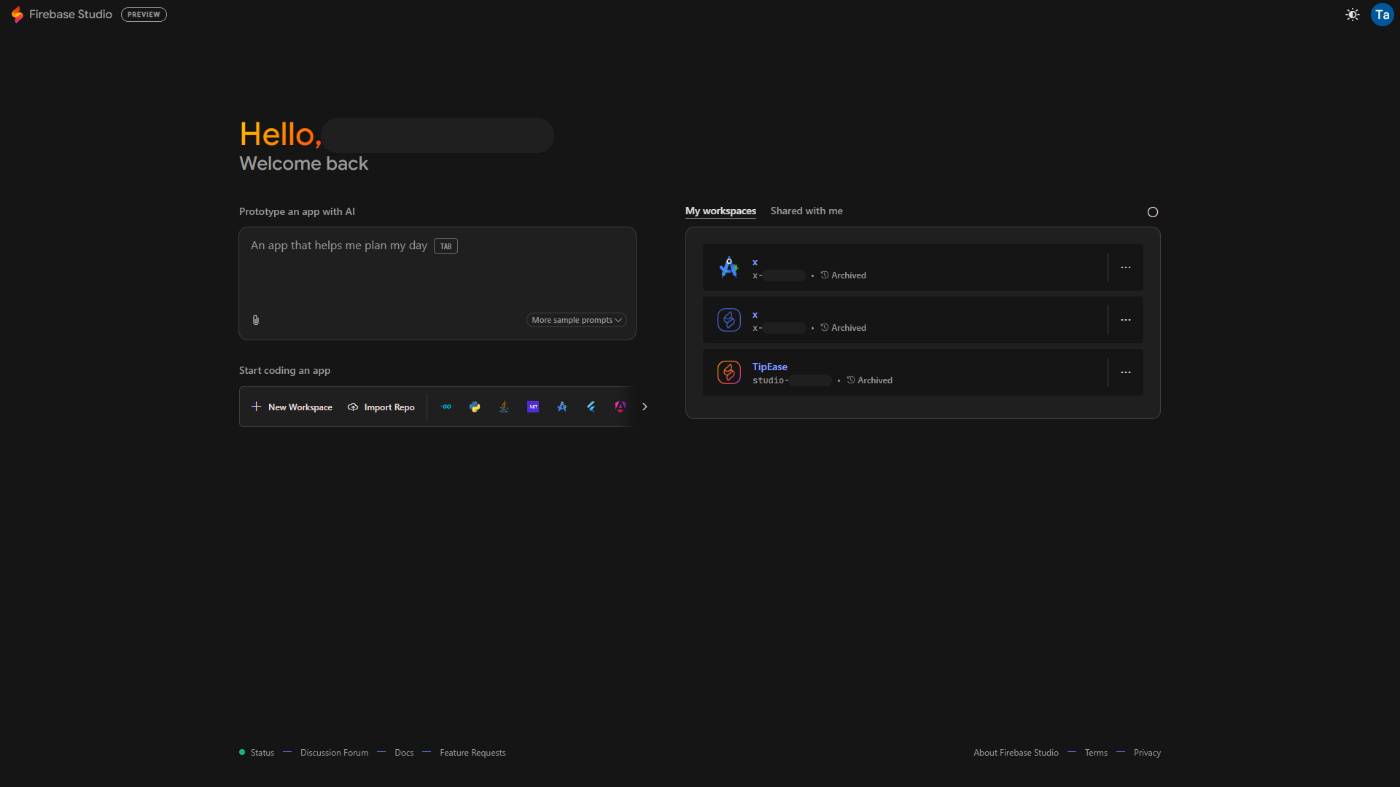Click the prototype app prompt box
1400x787 pixels.
[437, 283]
